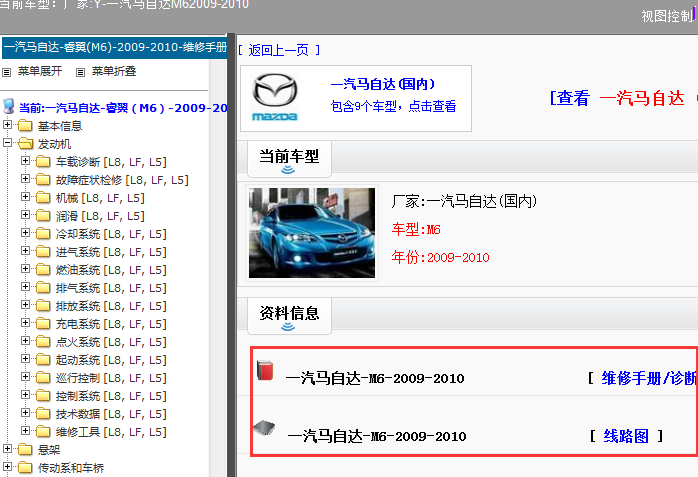Click folder icon of 排放系统
Screen dimensions: 698x477
(x=43, y=306)
